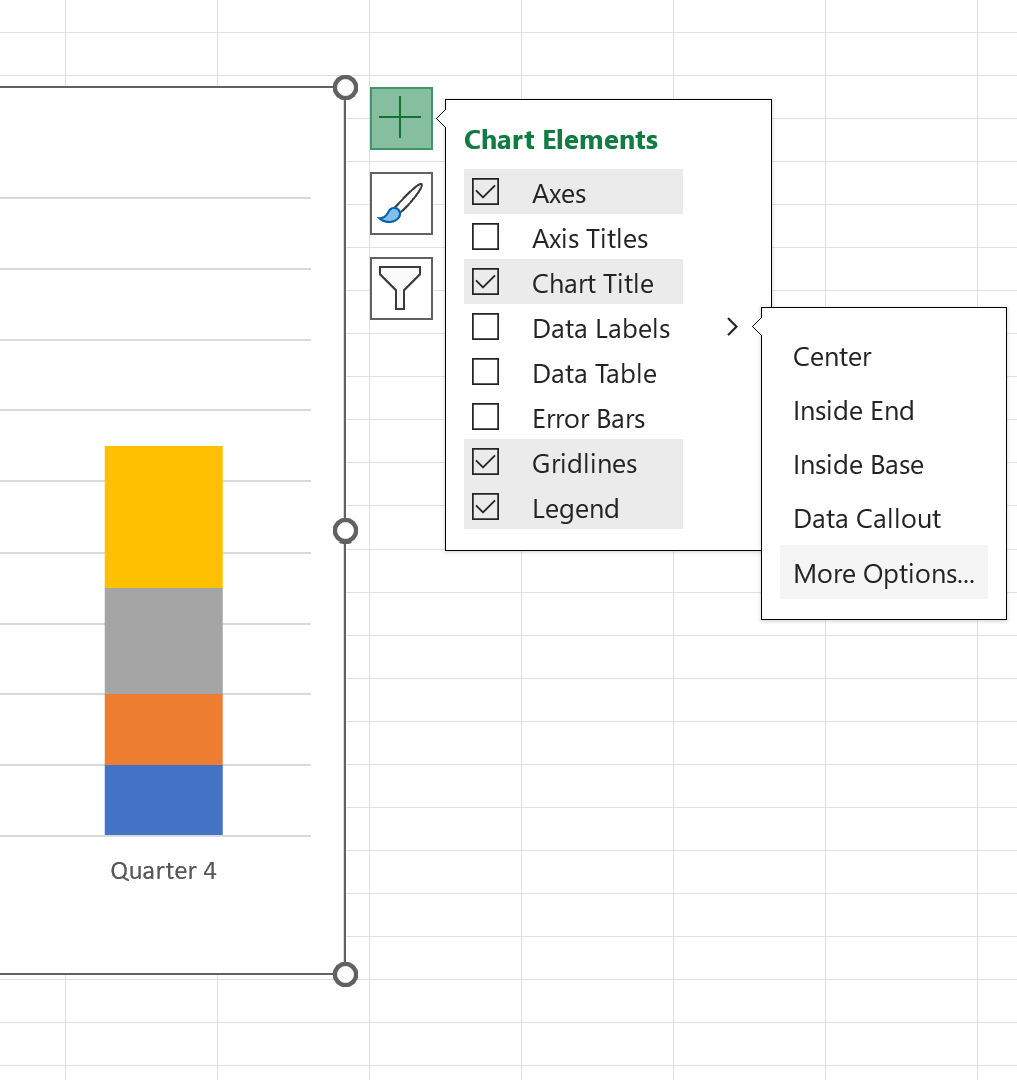This screenshot has height=1080, width=1017.
Task: Turn off the Gridlines checkbox
Action: 485,462
